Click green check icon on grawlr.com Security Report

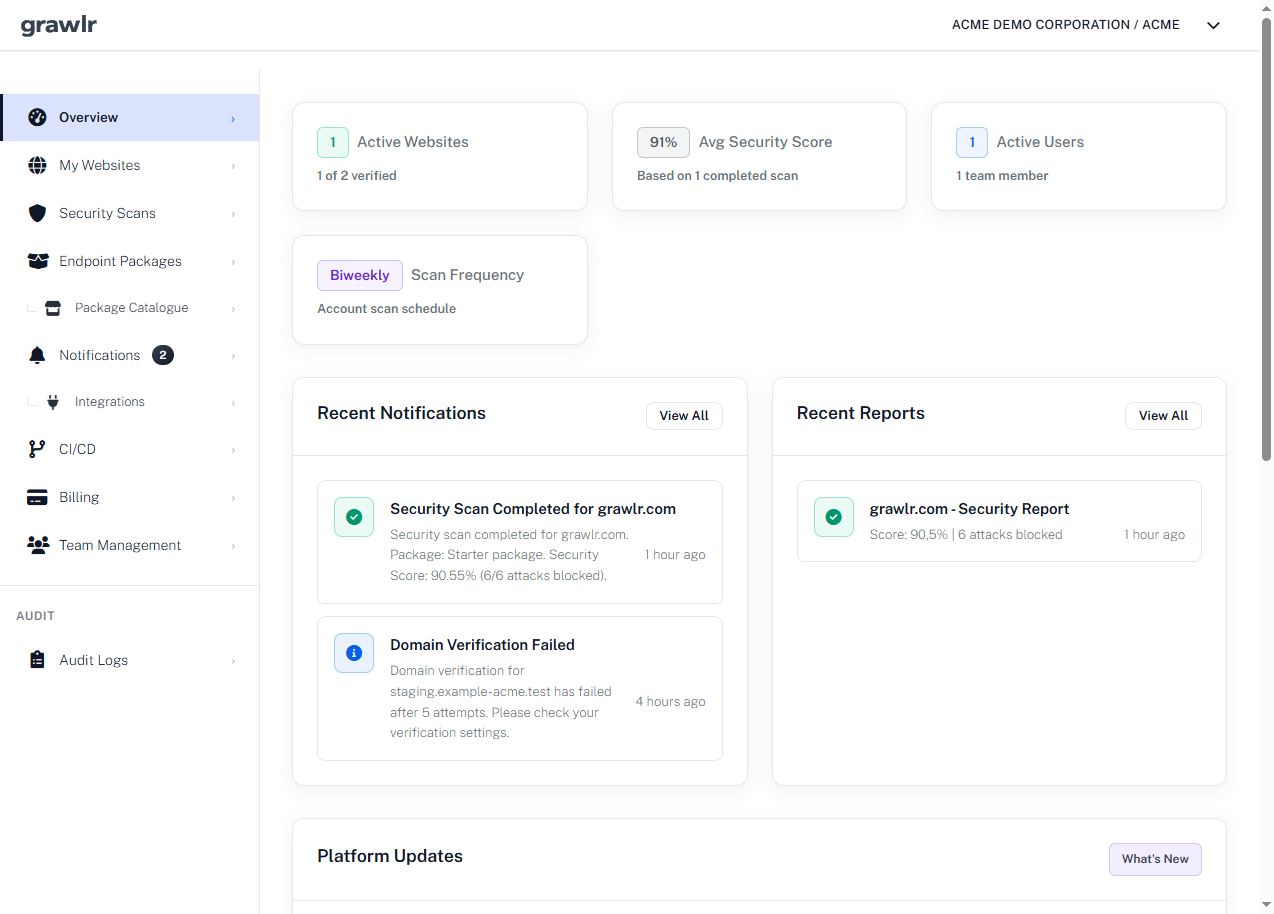click(834, 517)
